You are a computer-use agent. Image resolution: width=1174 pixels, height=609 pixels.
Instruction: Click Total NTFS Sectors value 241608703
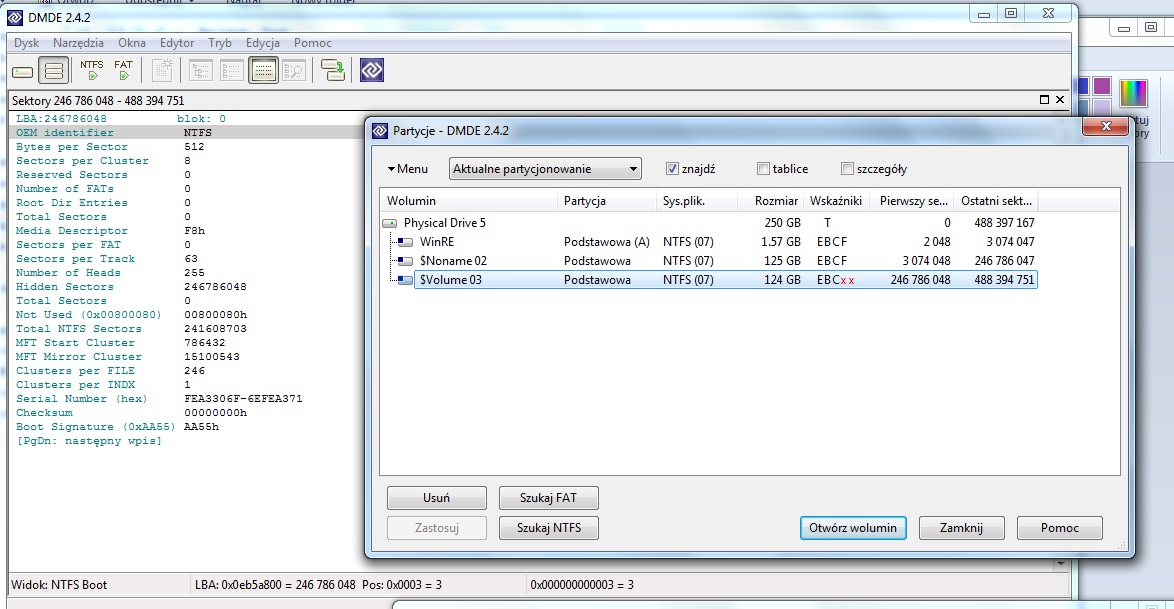[x=216, y=329]
